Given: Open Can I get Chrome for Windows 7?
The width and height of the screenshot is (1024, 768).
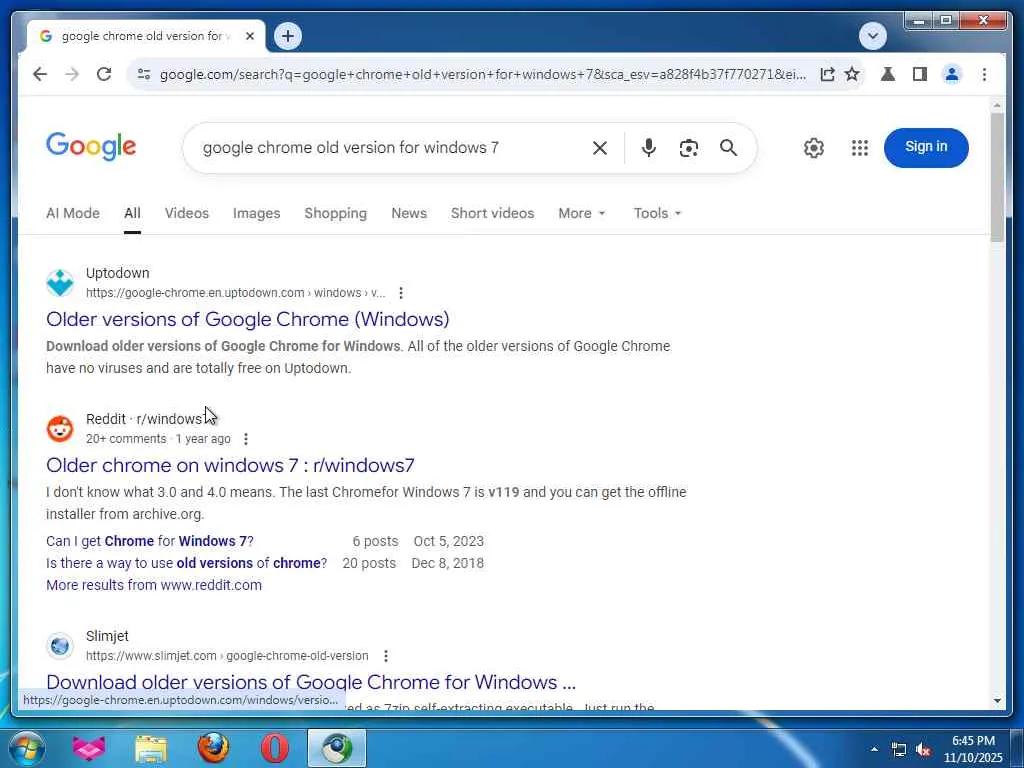Looking at the screenshot, I should (150, 541).
